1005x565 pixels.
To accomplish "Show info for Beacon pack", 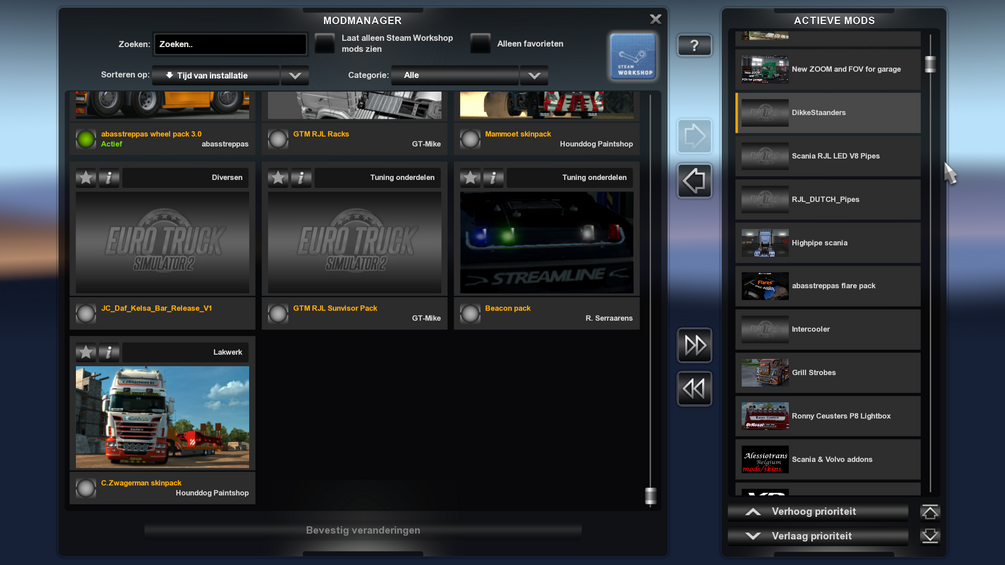I will (494, 177).
